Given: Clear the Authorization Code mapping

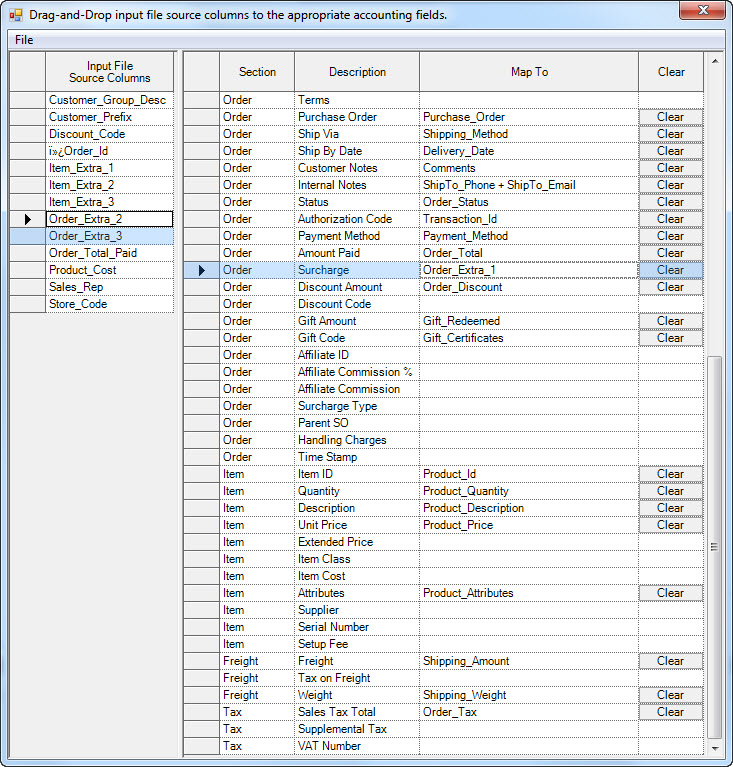Looking at the screenshot, I should point(670,219).
